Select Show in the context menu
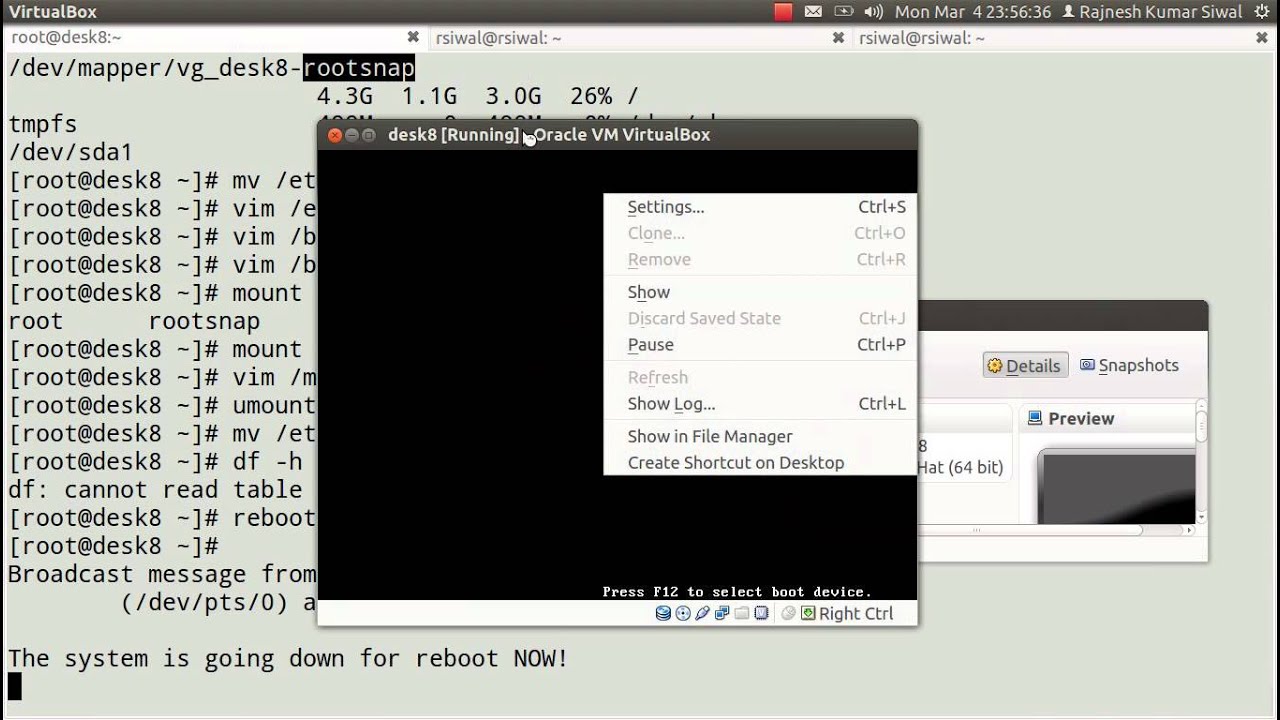The height and width of the screenshot is (720, 1280). pos(760,292)
